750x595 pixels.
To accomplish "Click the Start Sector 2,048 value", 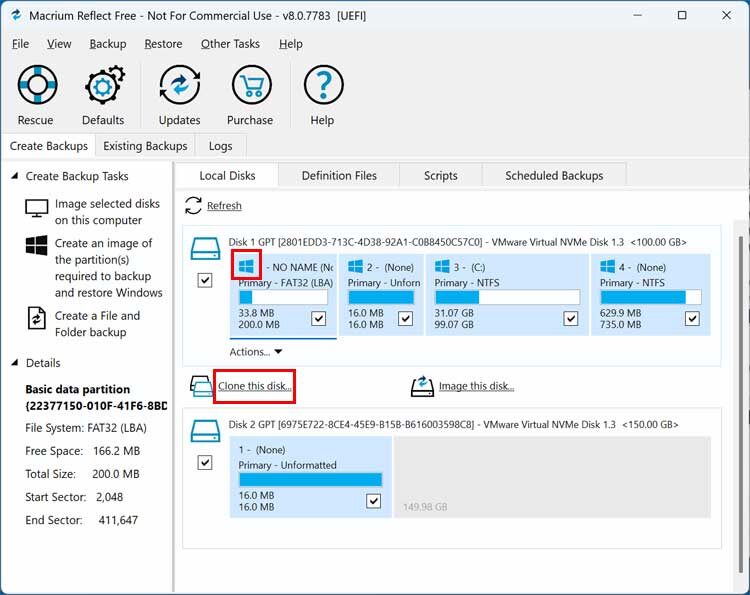I will point(110,497).
